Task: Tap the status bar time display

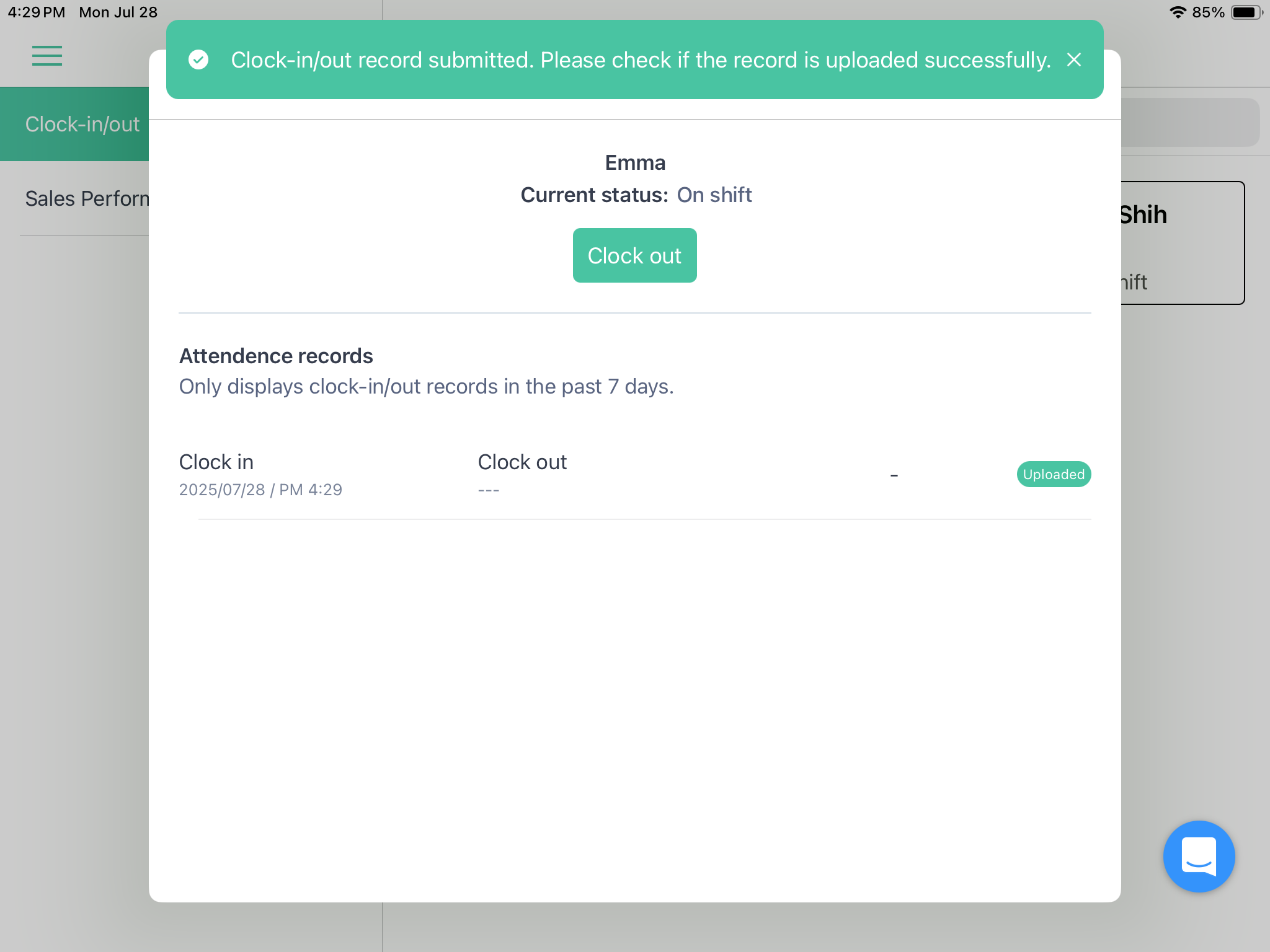Action: pos(36,12)
